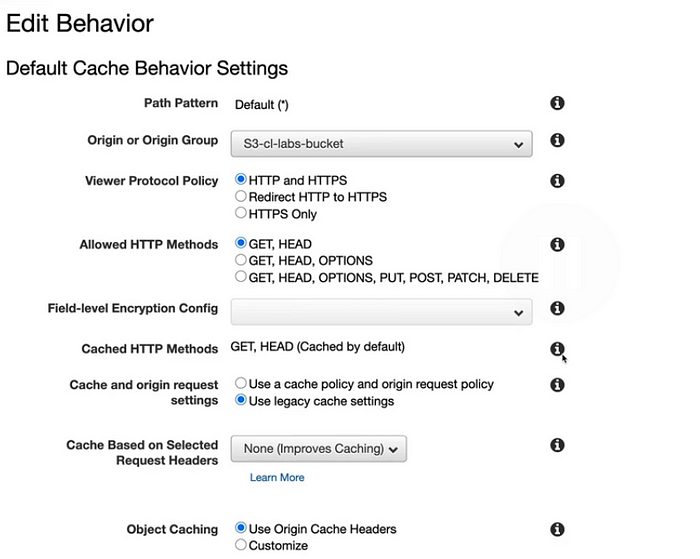
Task: Show info for Cache Based on Selected Request Headers
Action: [557, 445]
